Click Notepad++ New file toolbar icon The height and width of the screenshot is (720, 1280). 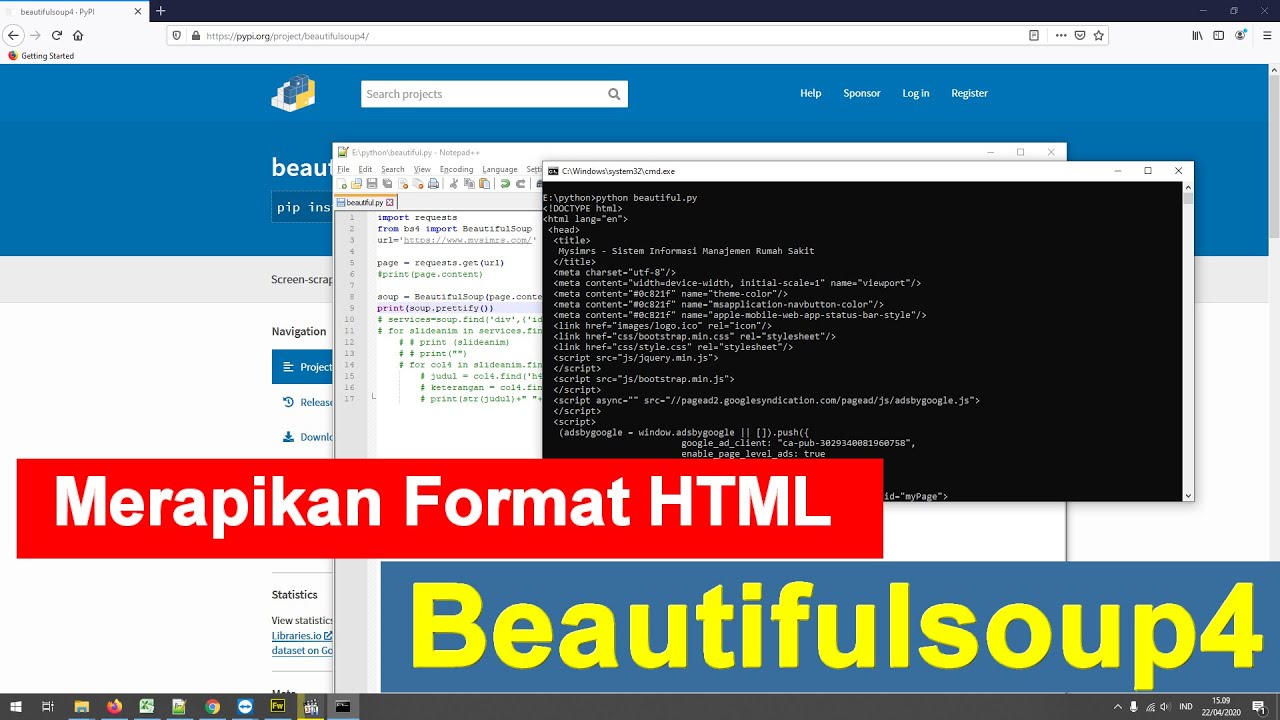pos(343,184)
